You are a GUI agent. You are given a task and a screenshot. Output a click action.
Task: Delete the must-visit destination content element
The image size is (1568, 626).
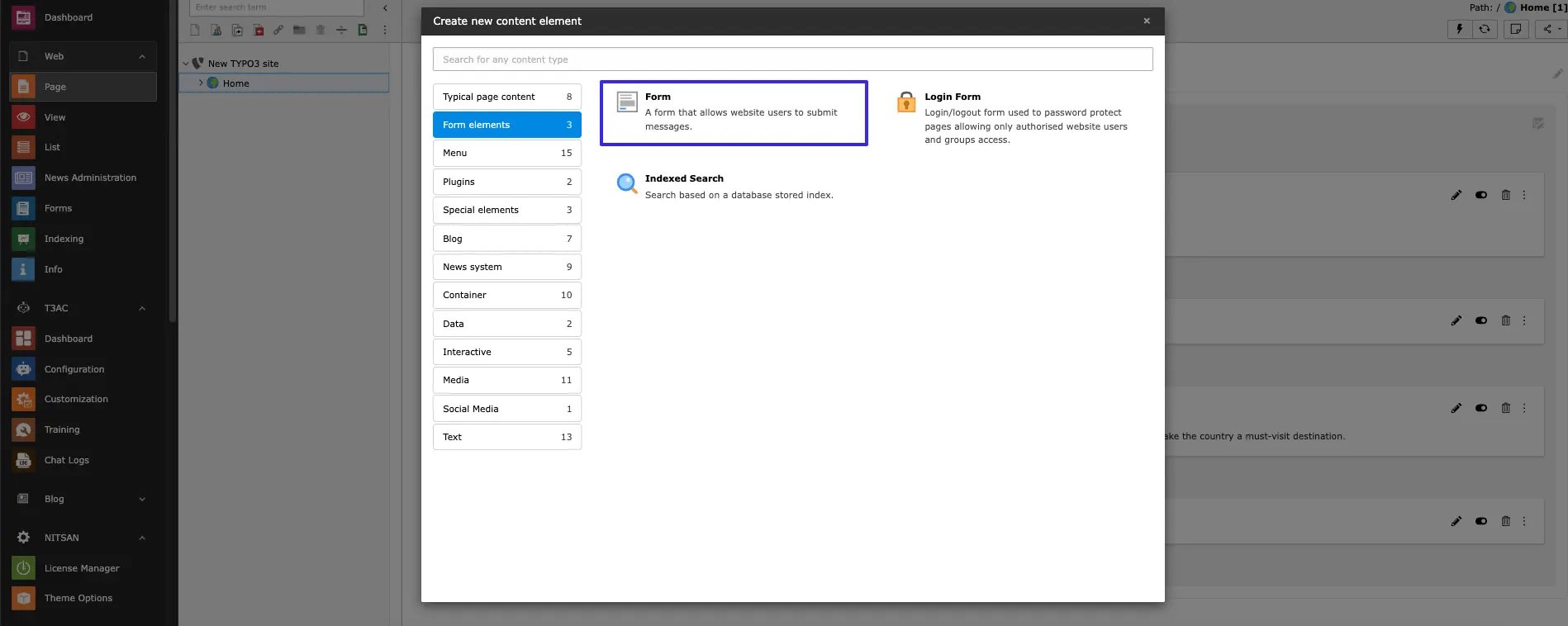click(1505, 408)
